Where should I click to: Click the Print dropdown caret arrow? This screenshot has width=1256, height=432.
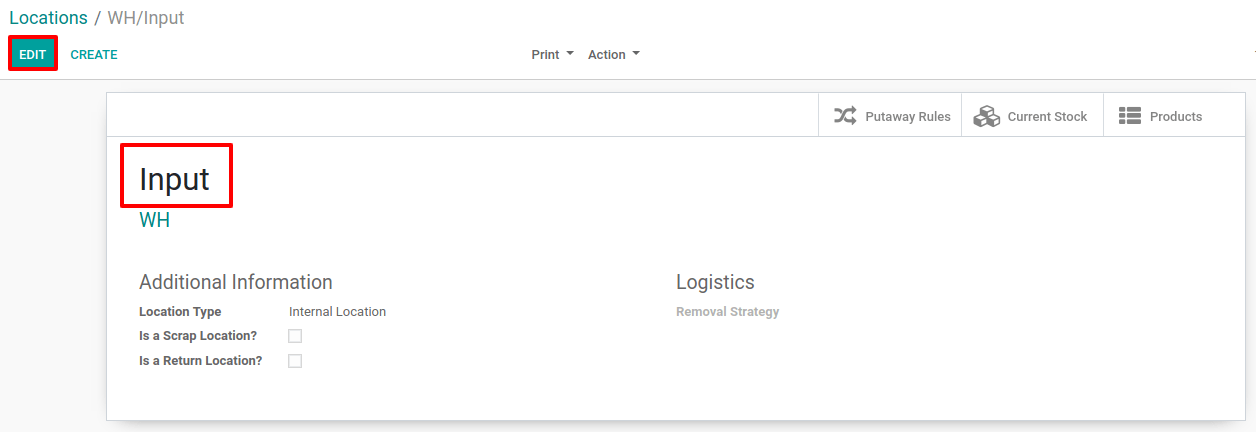(570, 54)
